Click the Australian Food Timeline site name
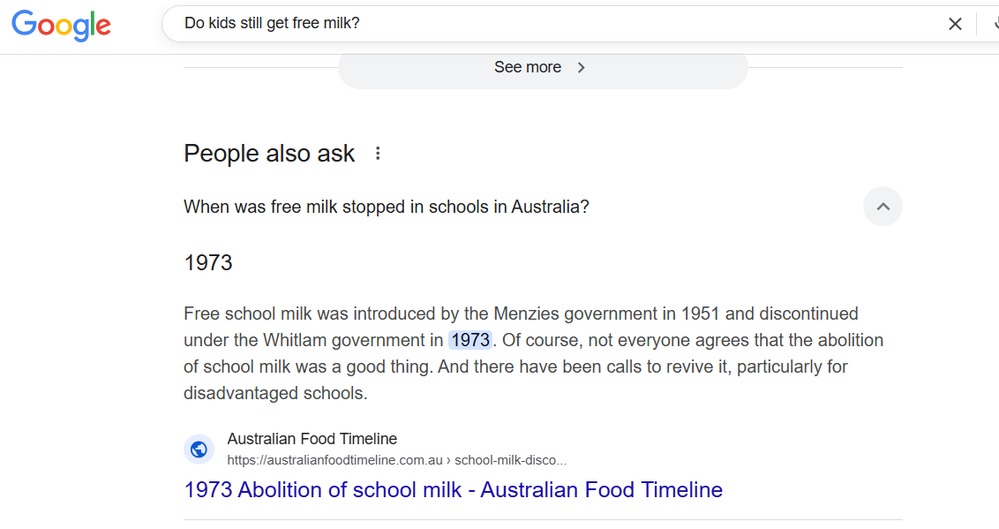 coord(312,439)
